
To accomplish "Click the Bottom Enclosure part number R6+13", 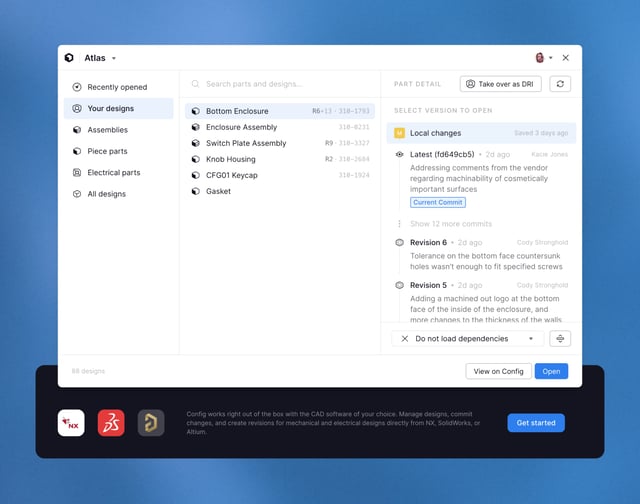I will click(322, 111).
